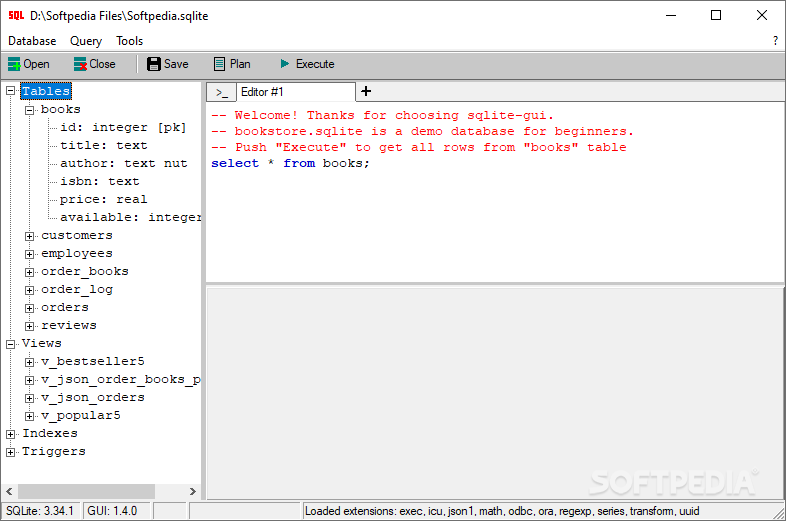786x521 pixels.
Task: Select the 'author: text' column row
Action: coord(124,163)
